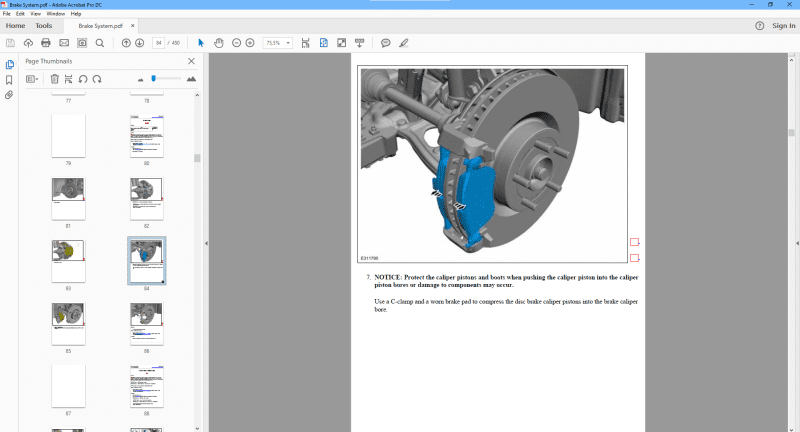Zoom out with the minus button
The height and width of the screenshot is (432, 800).
[x=237, y=43]
